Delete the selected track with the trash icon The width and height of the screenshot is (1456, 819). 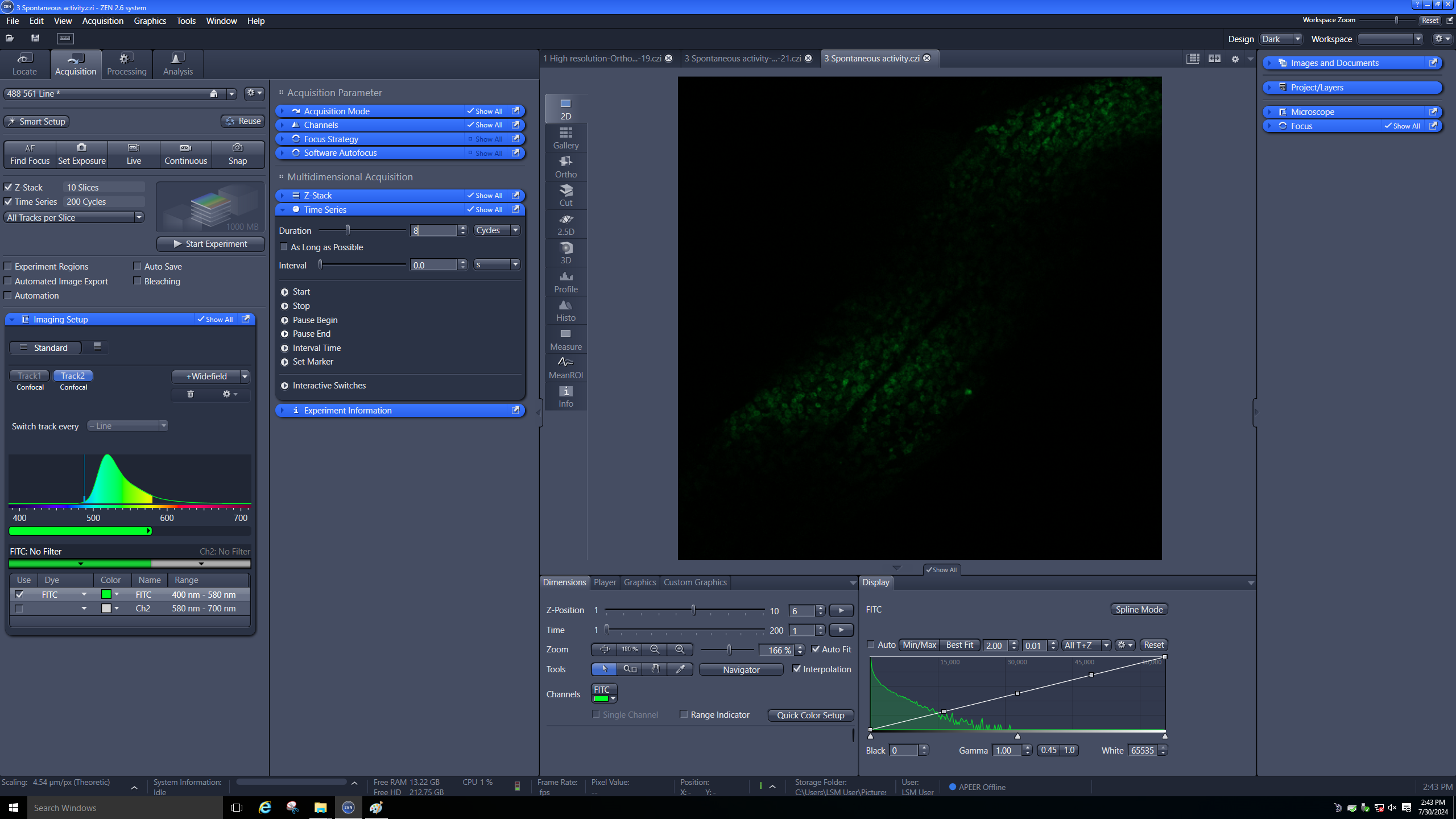pyautogui.click(x=191, y=394)
